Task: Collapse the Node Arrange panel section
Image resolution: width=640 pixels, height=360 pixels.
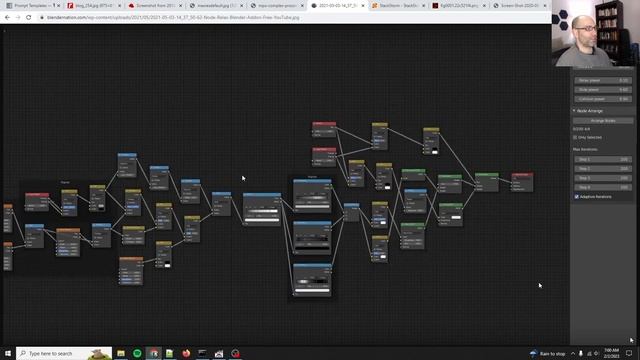Action: 574,111
